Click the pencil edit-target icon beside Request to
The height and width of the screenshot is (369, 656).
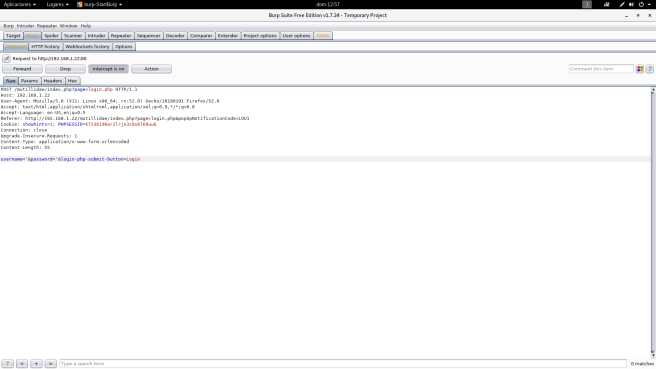click(6, 59)
